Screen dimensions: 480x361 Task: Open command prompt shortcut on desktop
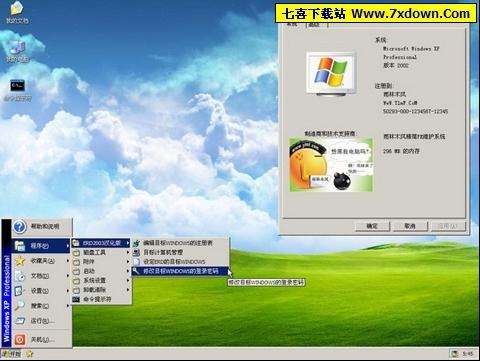[x=17, y=86]
